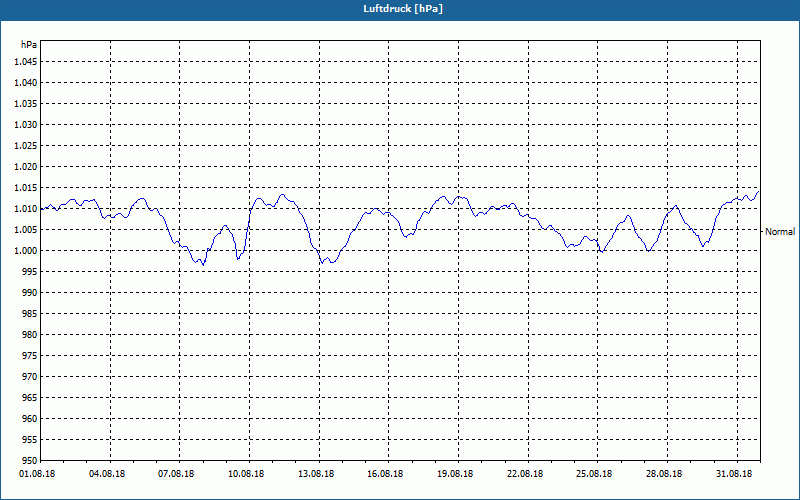Screen dimensions: 800x500
Task: Click the 975 axis value
Action: pos(30,356)
